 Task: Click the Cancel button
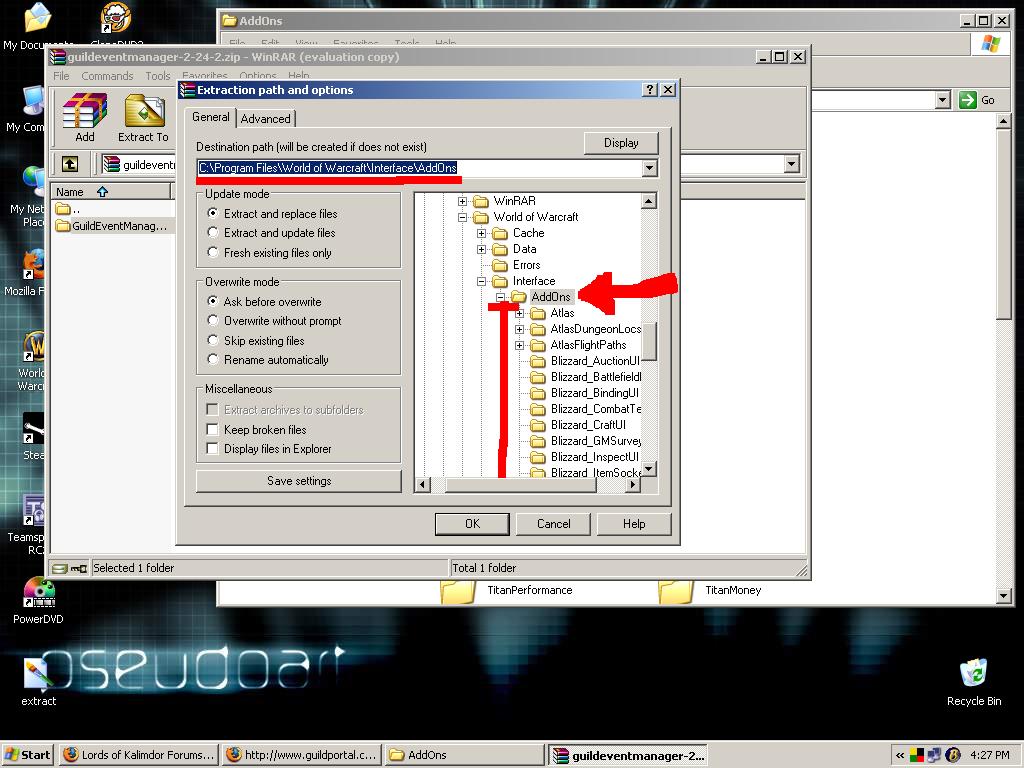pyautogui.click(x=553, y=524)
